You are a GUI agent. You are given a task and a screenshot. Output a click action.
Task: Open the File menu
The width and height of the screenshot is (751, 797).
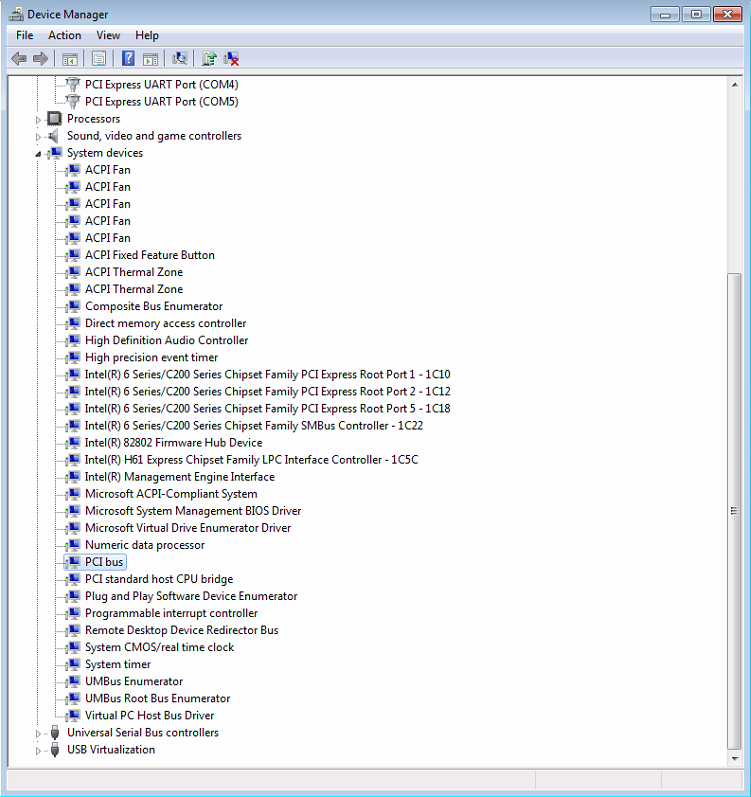pos(24,36)
